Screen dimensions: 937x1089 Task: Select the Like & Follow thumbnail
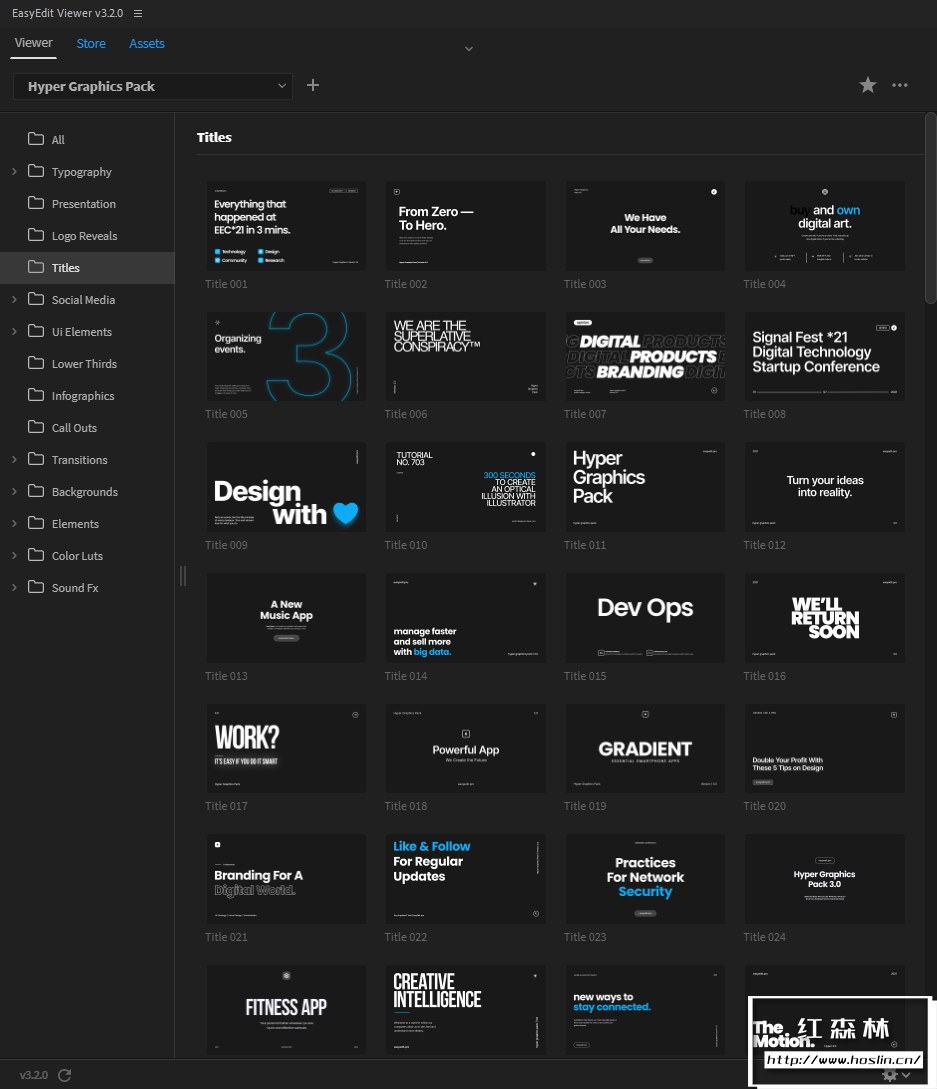pyautogui.click(x=465, y=879)
